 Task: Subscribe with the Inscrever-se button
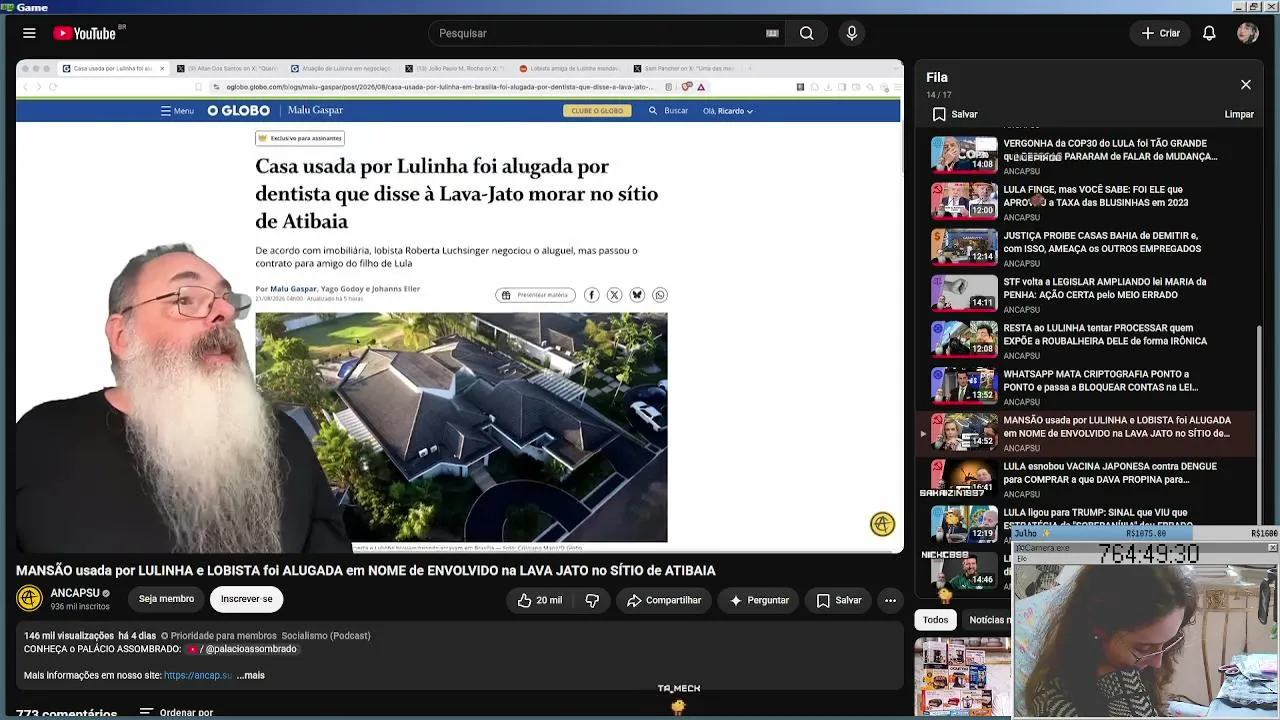tap(246, 599)
